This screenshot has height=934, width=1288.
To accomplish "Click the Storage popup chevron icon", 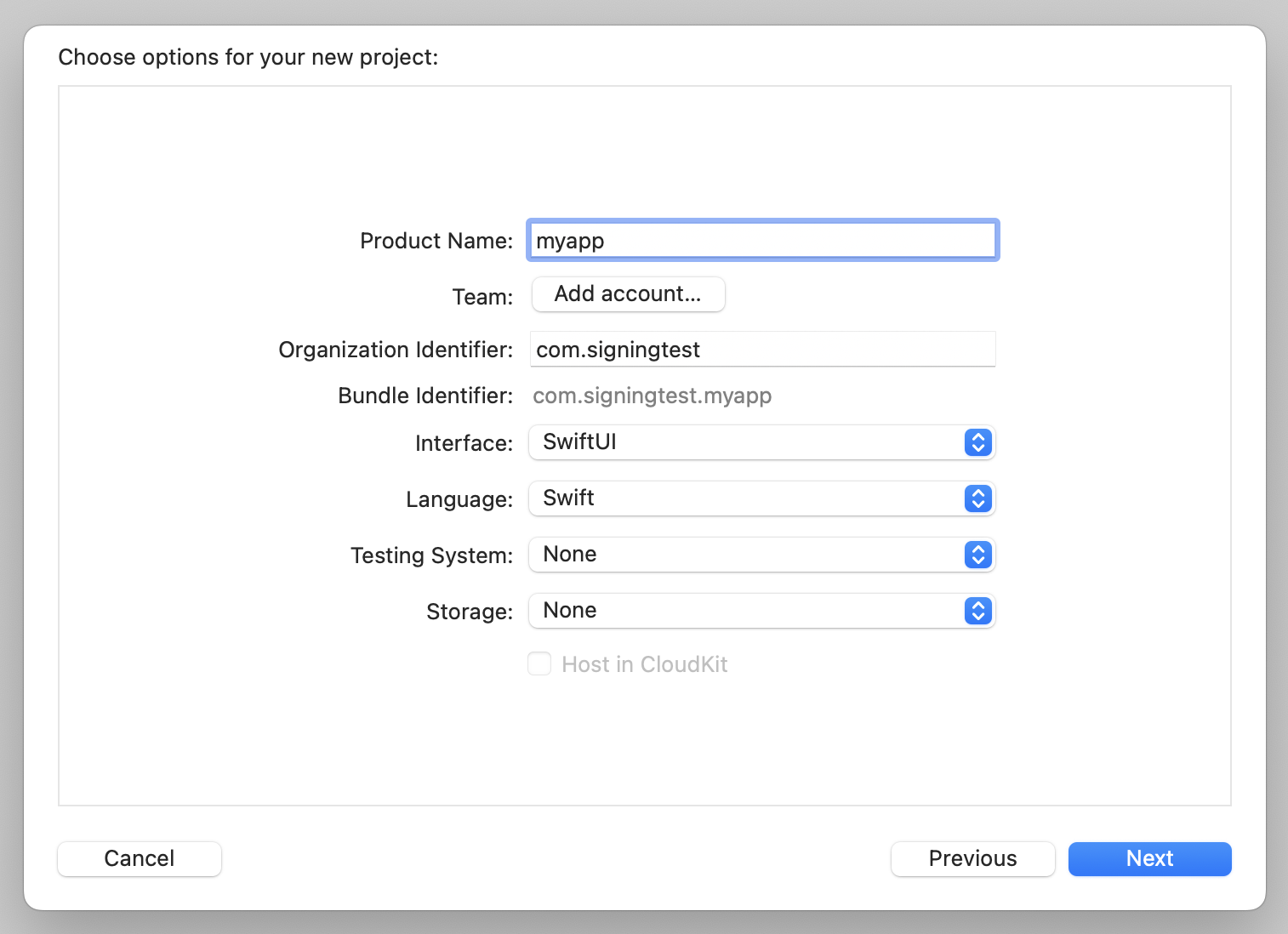I will point(977,611).
